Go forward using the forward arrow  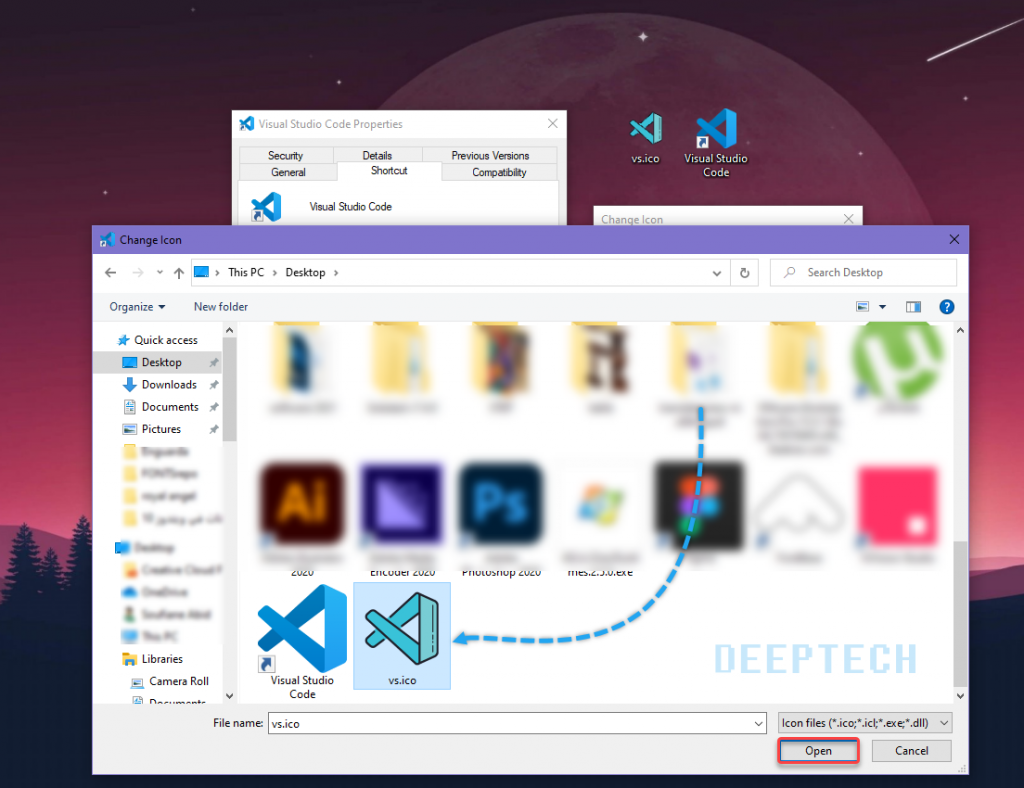coord(137,273)
